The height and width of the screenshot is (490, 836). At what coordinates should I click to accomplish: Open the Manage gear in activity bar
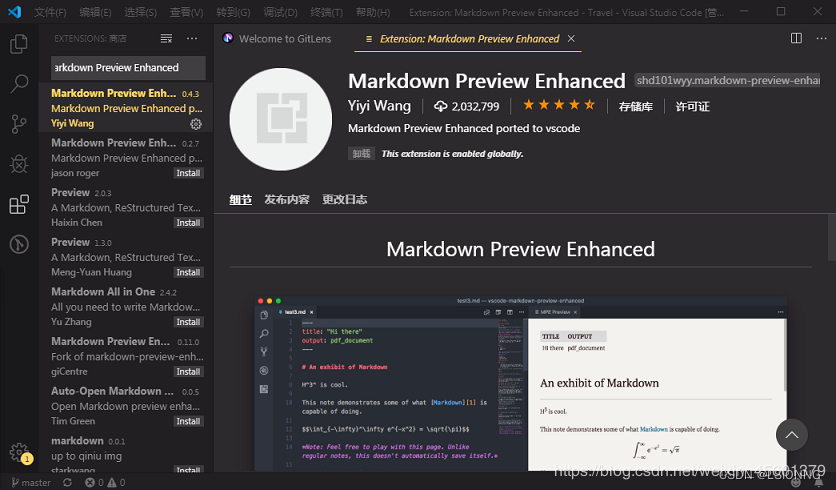[19, 452]
